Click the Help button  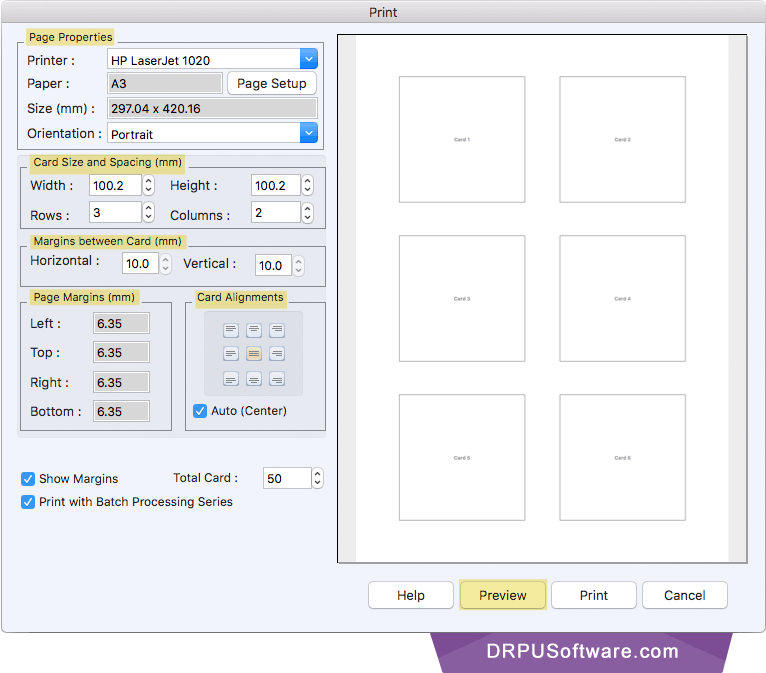tap(411, 595)
